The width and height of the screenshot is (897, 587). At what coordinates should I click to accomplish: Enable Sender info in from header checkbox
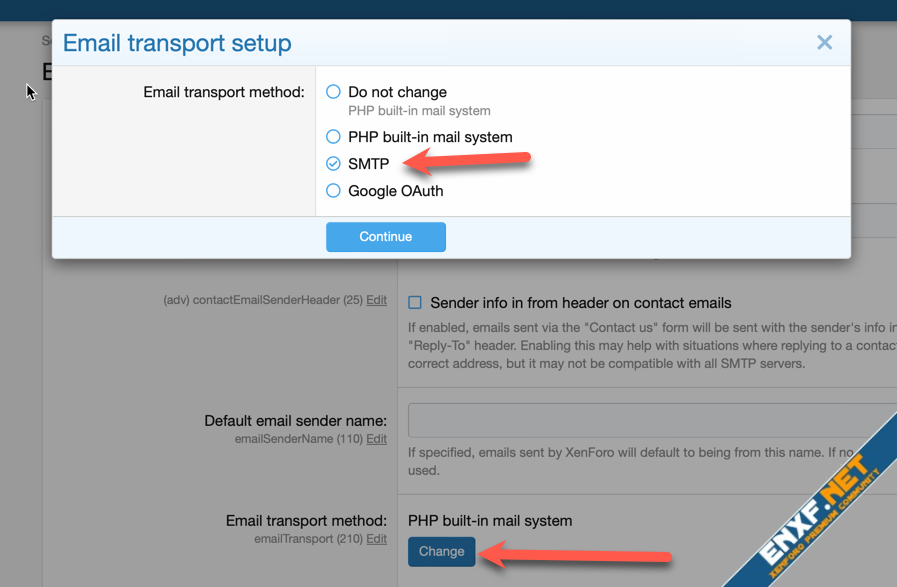click(x=415, y=303)
